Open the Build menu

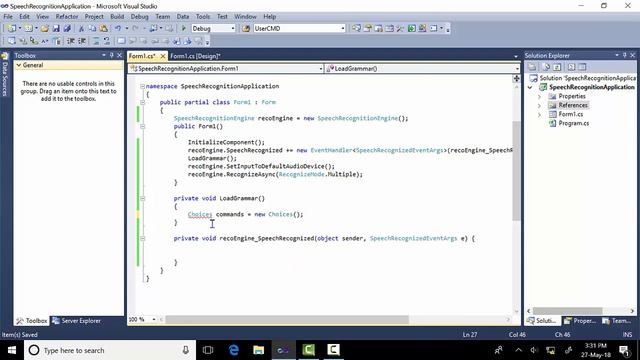pyautogui.click(x=117, y=17)
